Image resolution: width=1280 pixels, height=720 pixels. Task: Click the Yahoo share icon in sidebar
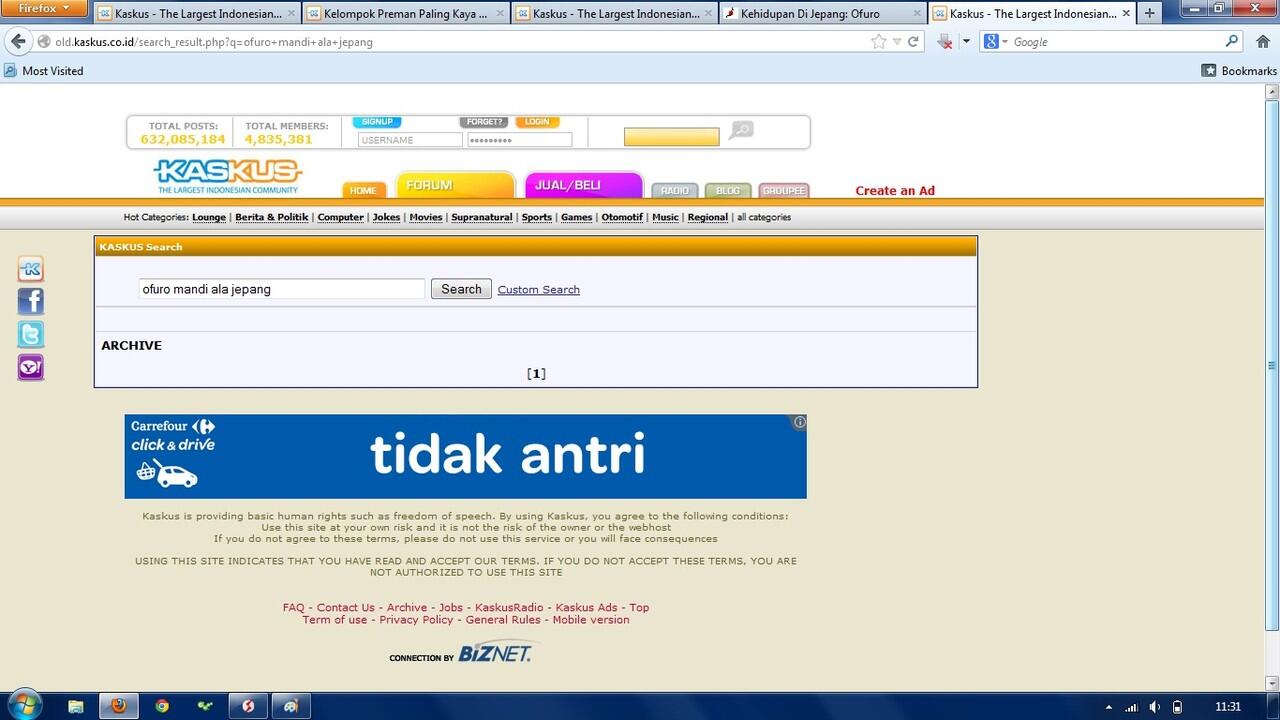pos(31,368)
